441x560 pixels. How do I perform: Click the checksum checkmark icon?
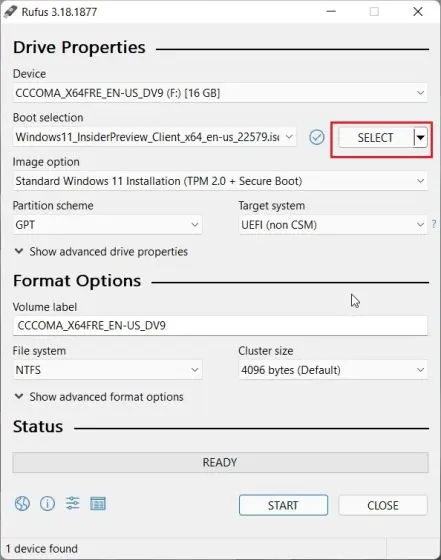tap(317, 137)
